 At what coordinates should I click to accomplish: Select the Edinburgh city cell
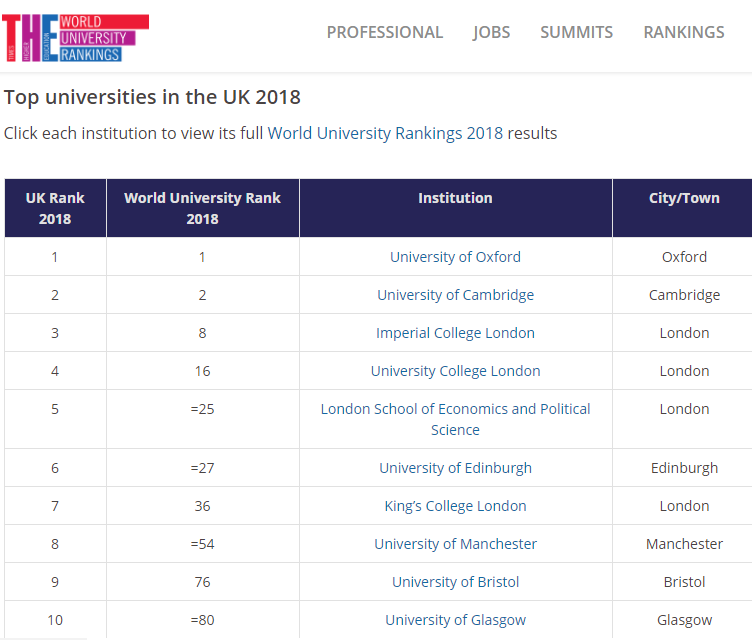684,467
